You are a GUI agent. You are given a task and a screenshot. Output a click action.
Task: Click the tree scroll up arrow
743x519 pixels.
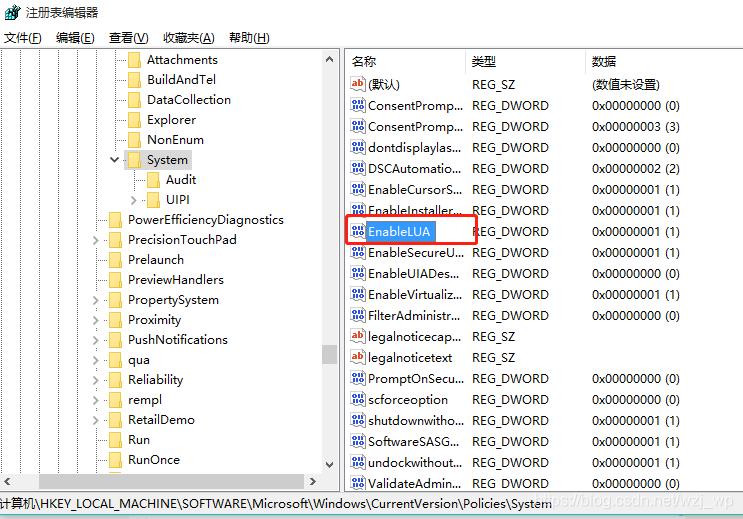(x=329, y=59)
